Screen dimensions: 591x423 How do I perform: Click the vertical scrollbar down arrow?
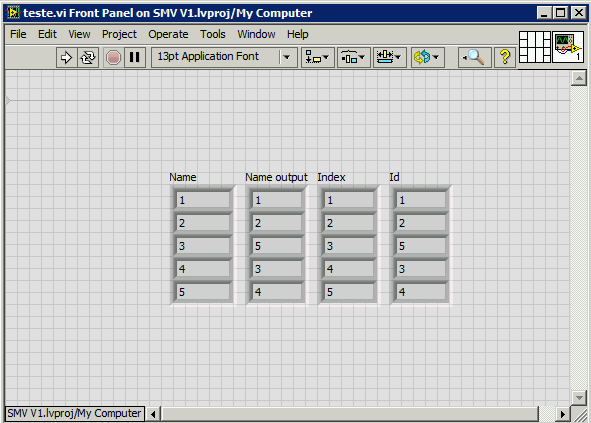pyautogui.click(x=579, y=397)
